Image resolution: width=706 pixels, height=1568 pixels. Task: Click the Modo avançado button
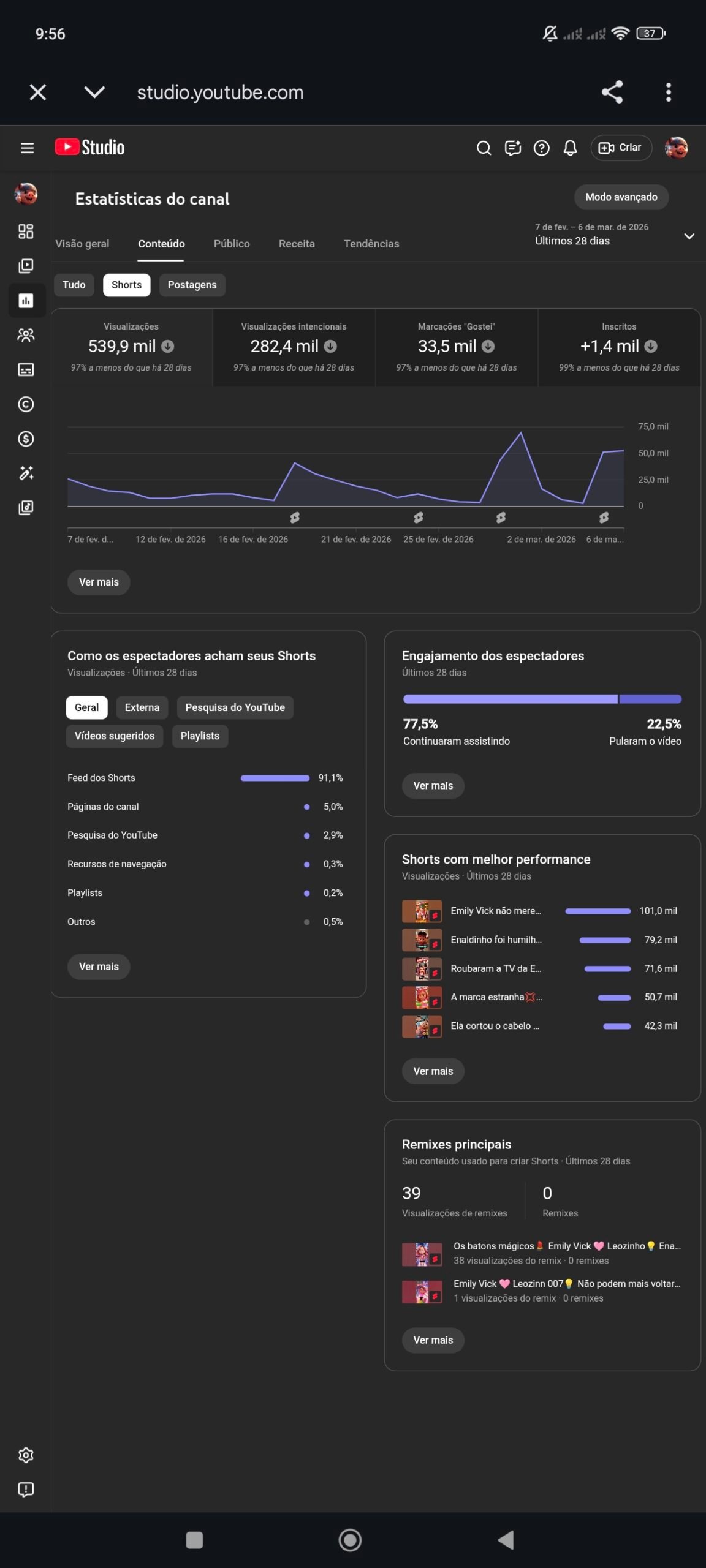pyautogui.click(x=621, y=197)
